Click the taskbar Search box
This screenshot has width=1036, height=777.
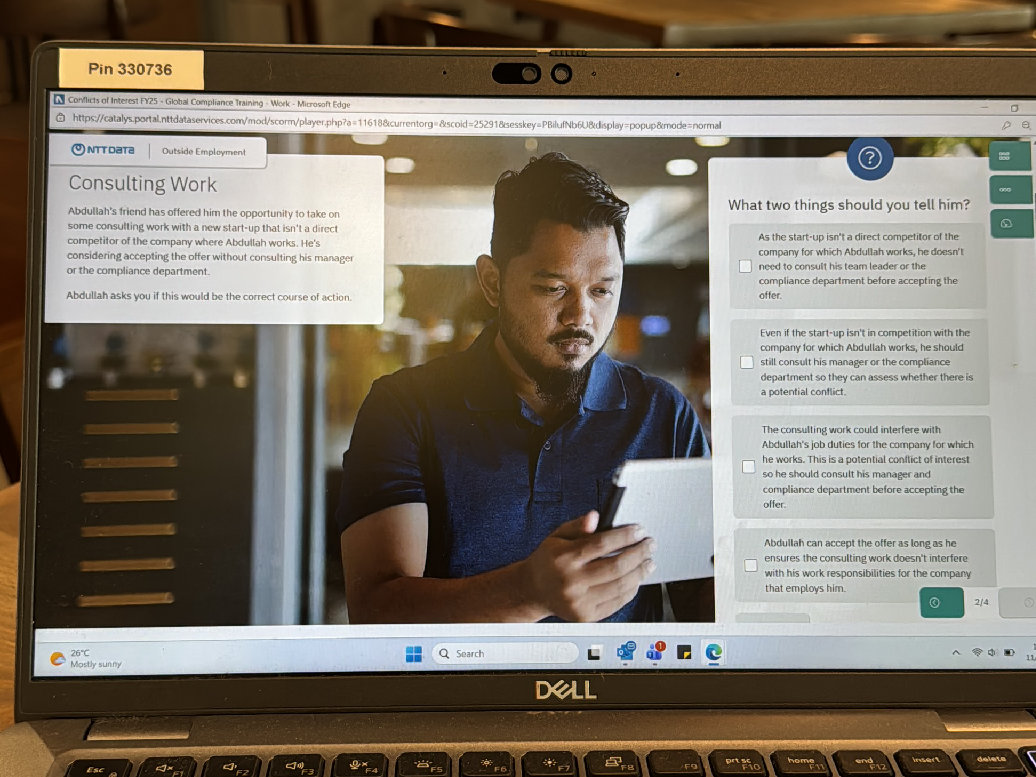[505, 653]
